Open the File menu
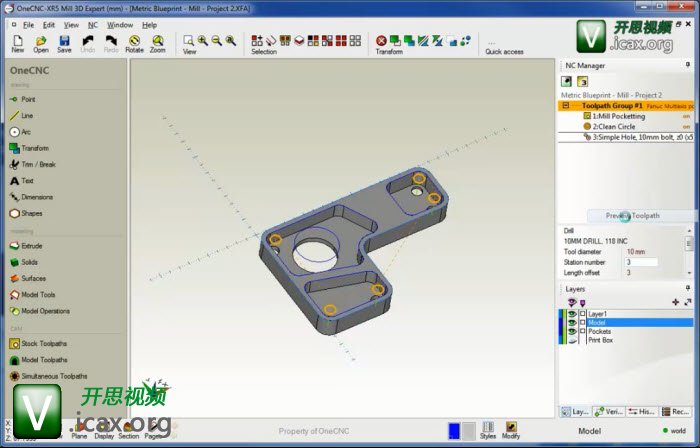 [x=28, y=25]
